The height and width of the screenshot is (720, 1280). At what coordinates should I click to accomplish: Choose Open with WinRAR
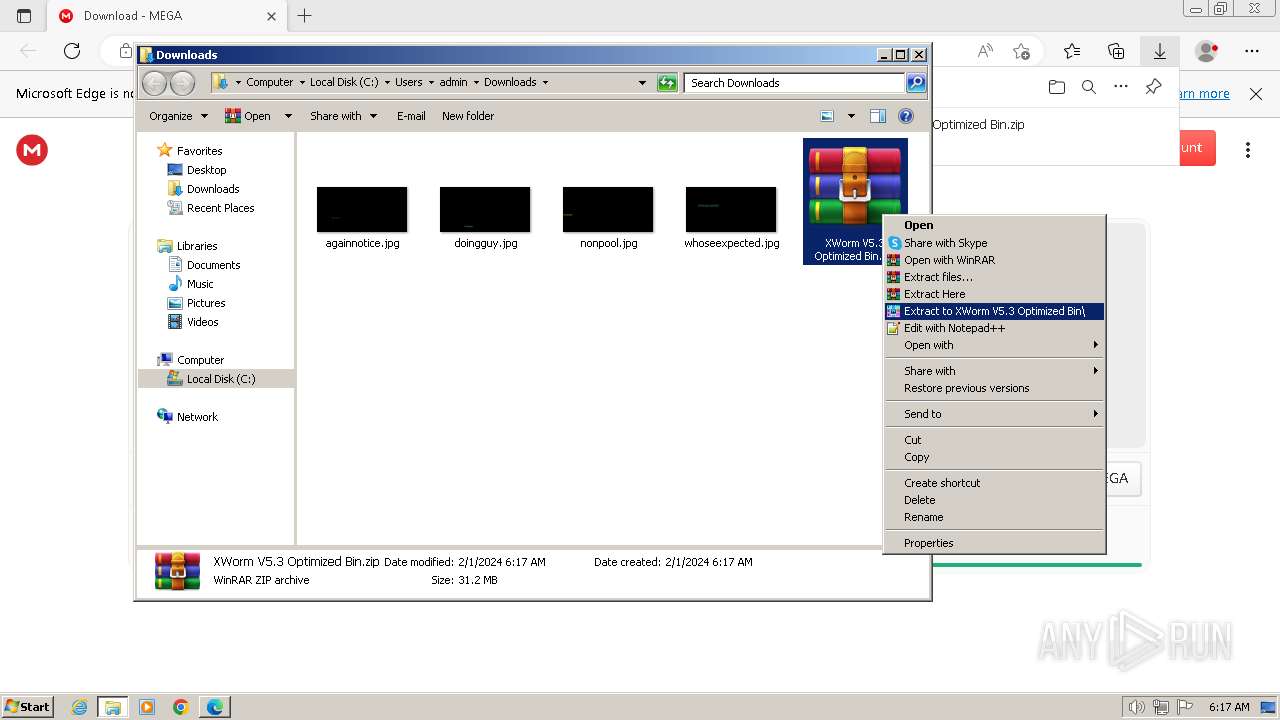(x=995, y=260)
